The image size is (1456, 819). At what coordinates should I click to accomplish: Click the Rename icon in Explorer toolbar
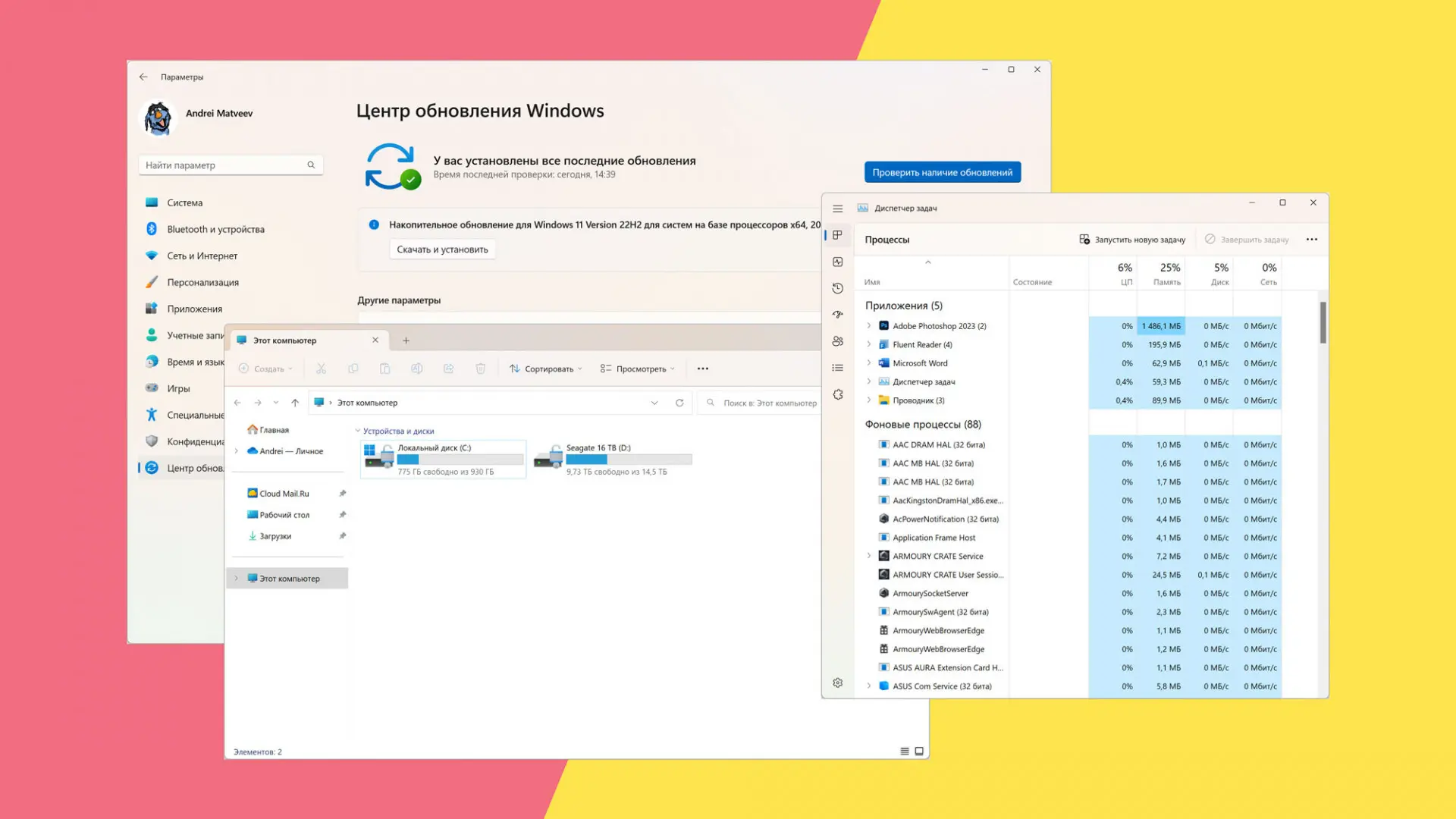[x=416, y=369]
